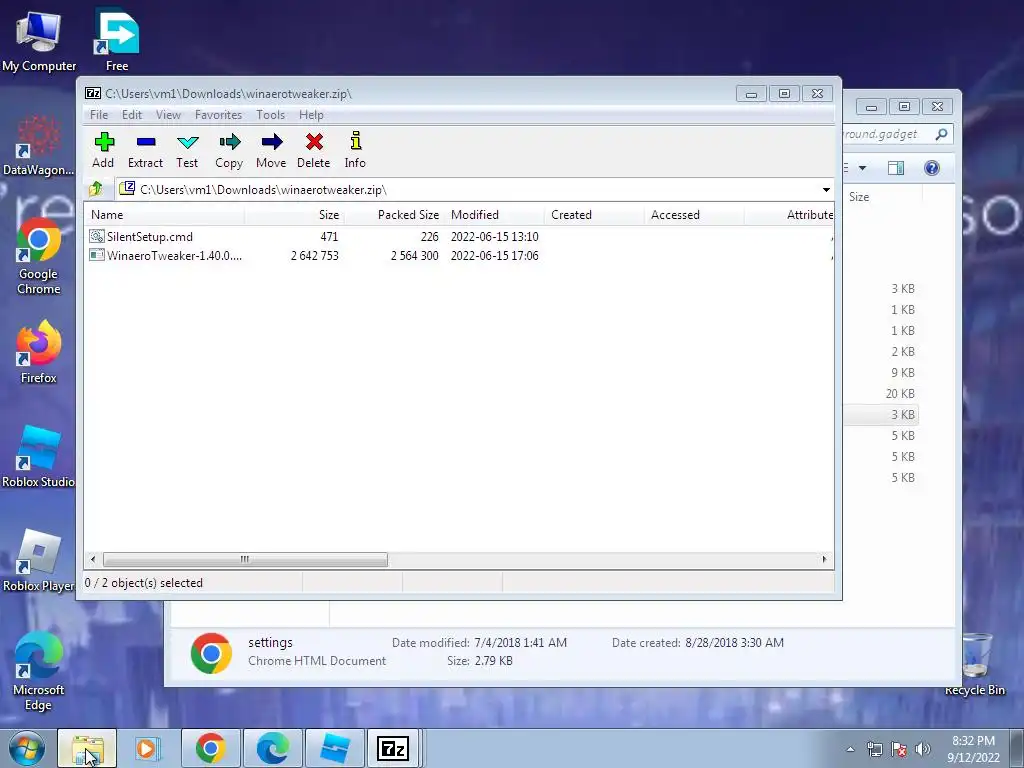Click the Explorer search magnifier icon
Image resolution: width=1024 pixels, height=768 pixels.
(x=941, y=134)
